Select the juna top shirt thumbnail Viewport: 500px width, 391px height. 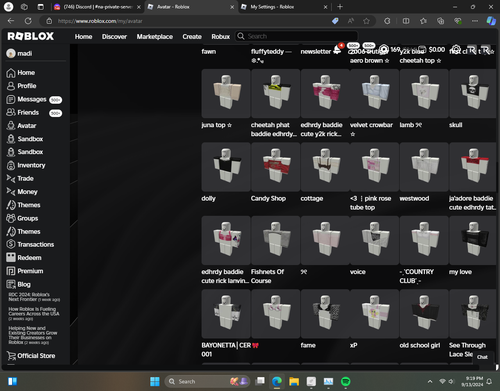click(x=226, y=93)
